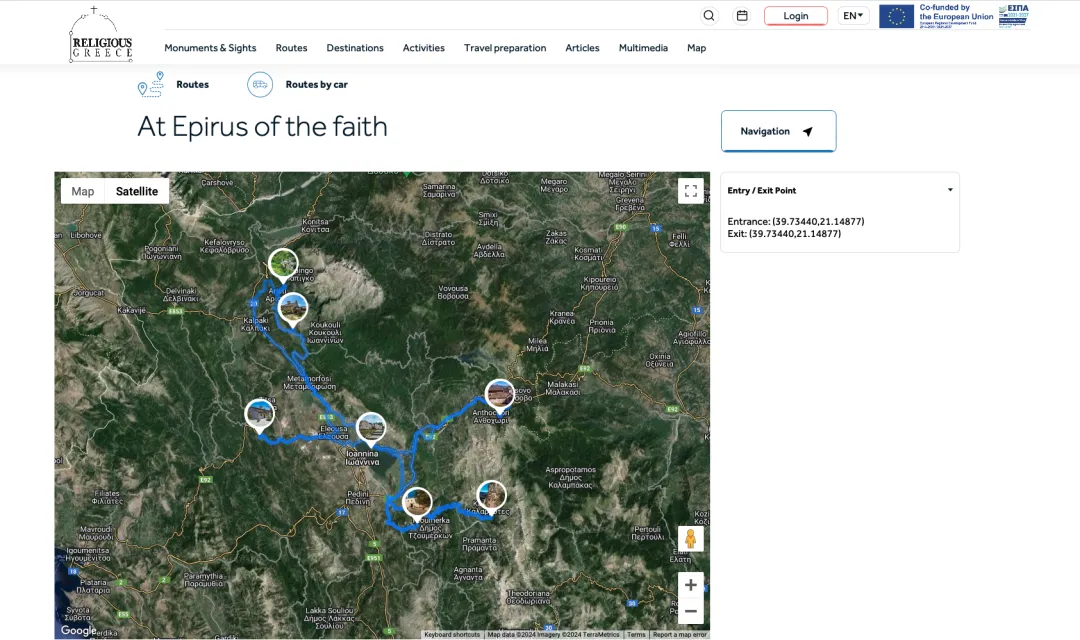Collapse the Entry / Exit Point panel
The height and width of the screenshot is (640, 1080).
click(949, 190)
